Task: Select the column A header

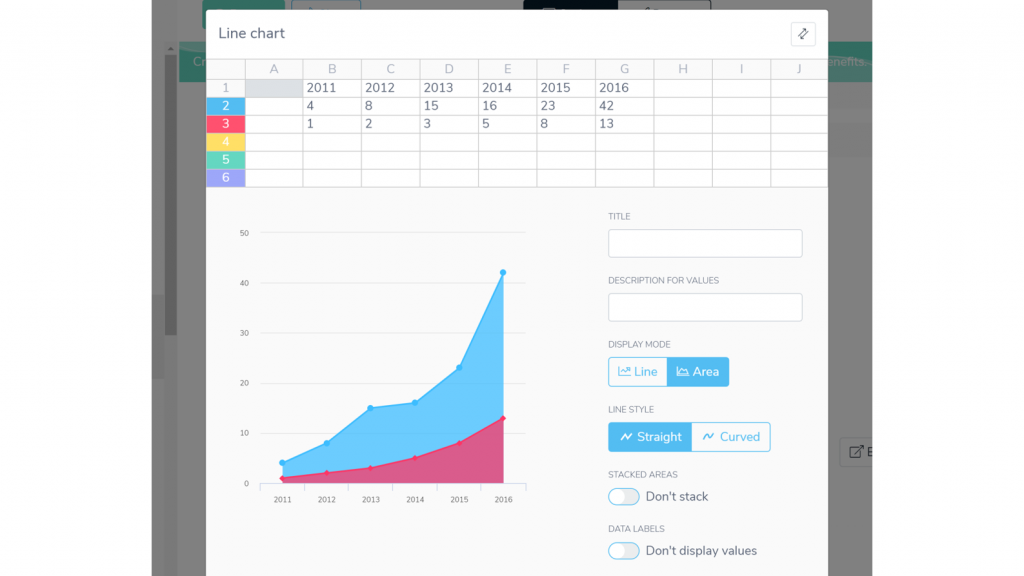Action: (x=274, y=69)
